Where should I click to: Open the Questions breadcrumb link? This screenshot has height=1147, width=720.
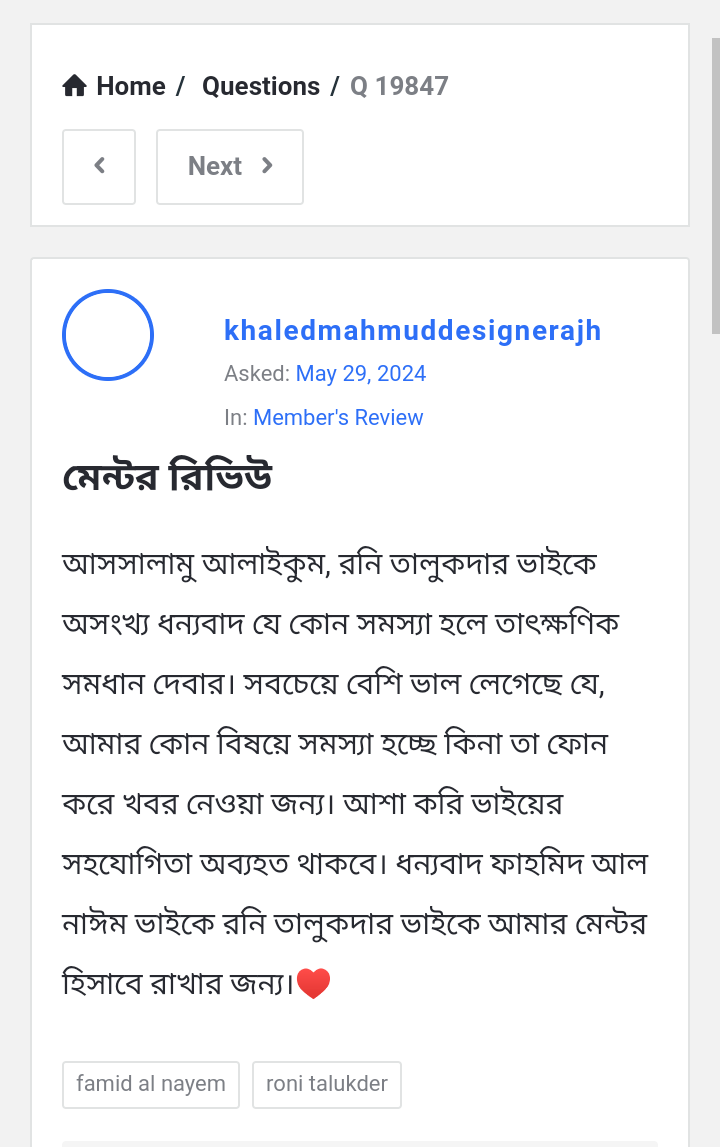click(x=261, y=86)
